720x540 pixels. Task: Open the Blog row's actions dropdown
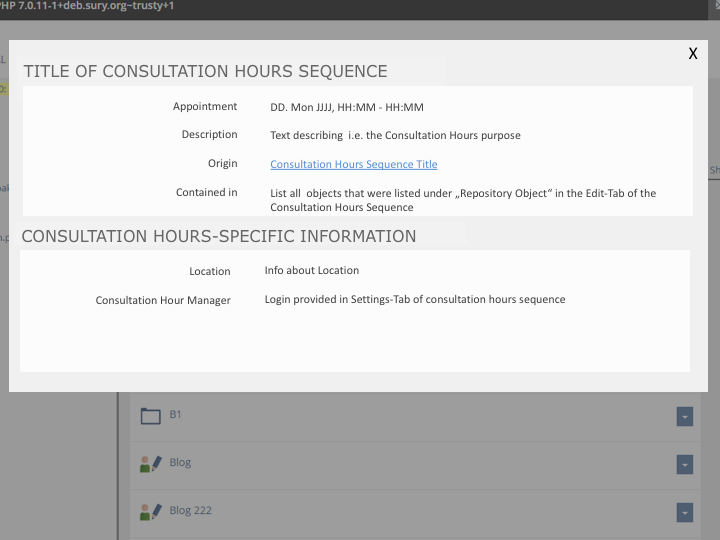(x=684, y=464)
